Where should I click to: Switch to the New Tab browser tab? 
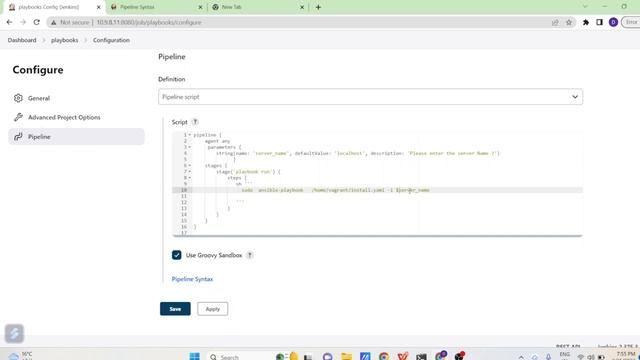pos(257,7)
